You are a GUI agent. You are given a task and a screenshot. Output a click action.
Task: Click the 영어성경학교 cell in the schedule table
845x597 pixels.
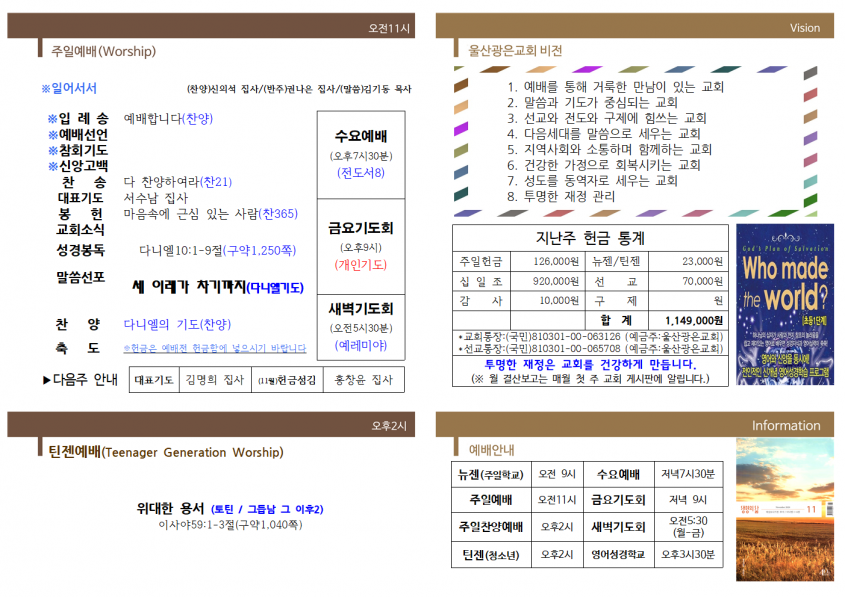618,554
